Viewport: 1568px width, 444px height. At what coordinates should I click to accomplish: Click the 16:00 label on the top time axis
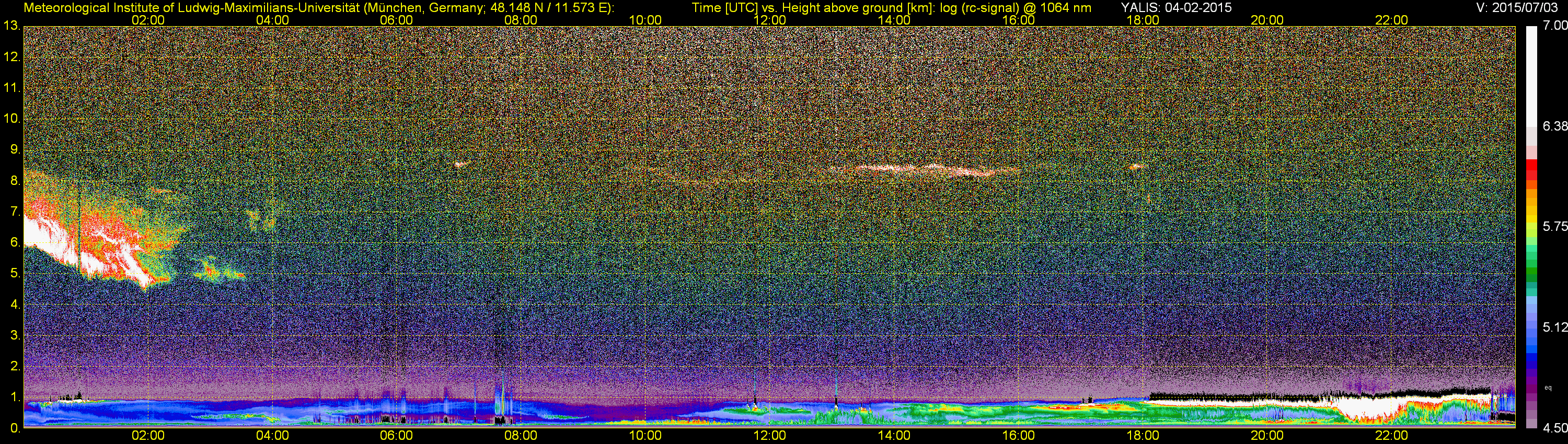[1018, 20]
